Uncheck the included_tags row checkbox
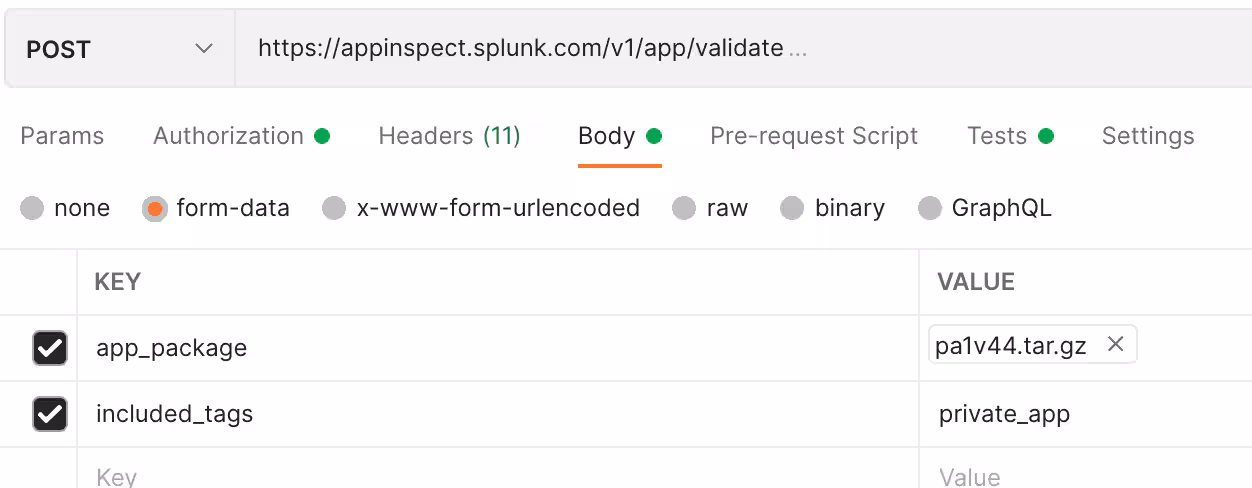 pos(50,414)
